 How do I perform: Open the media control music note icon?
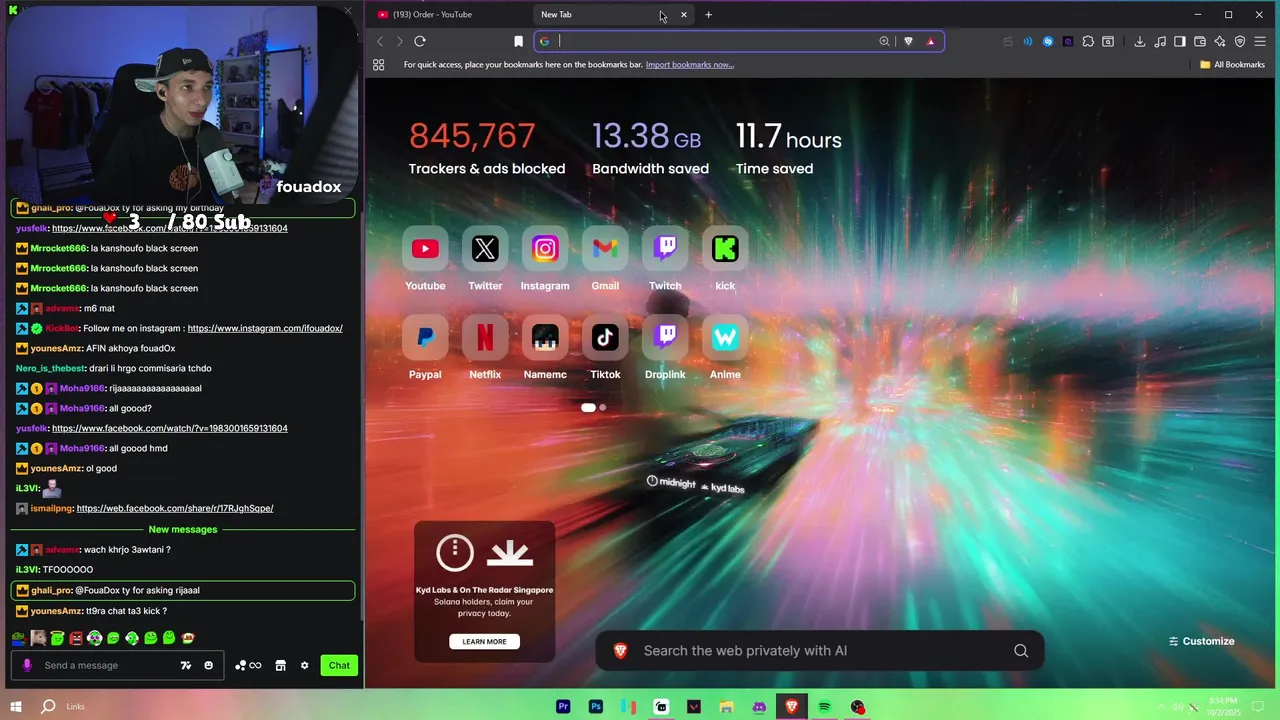[x=1160, y=41]
